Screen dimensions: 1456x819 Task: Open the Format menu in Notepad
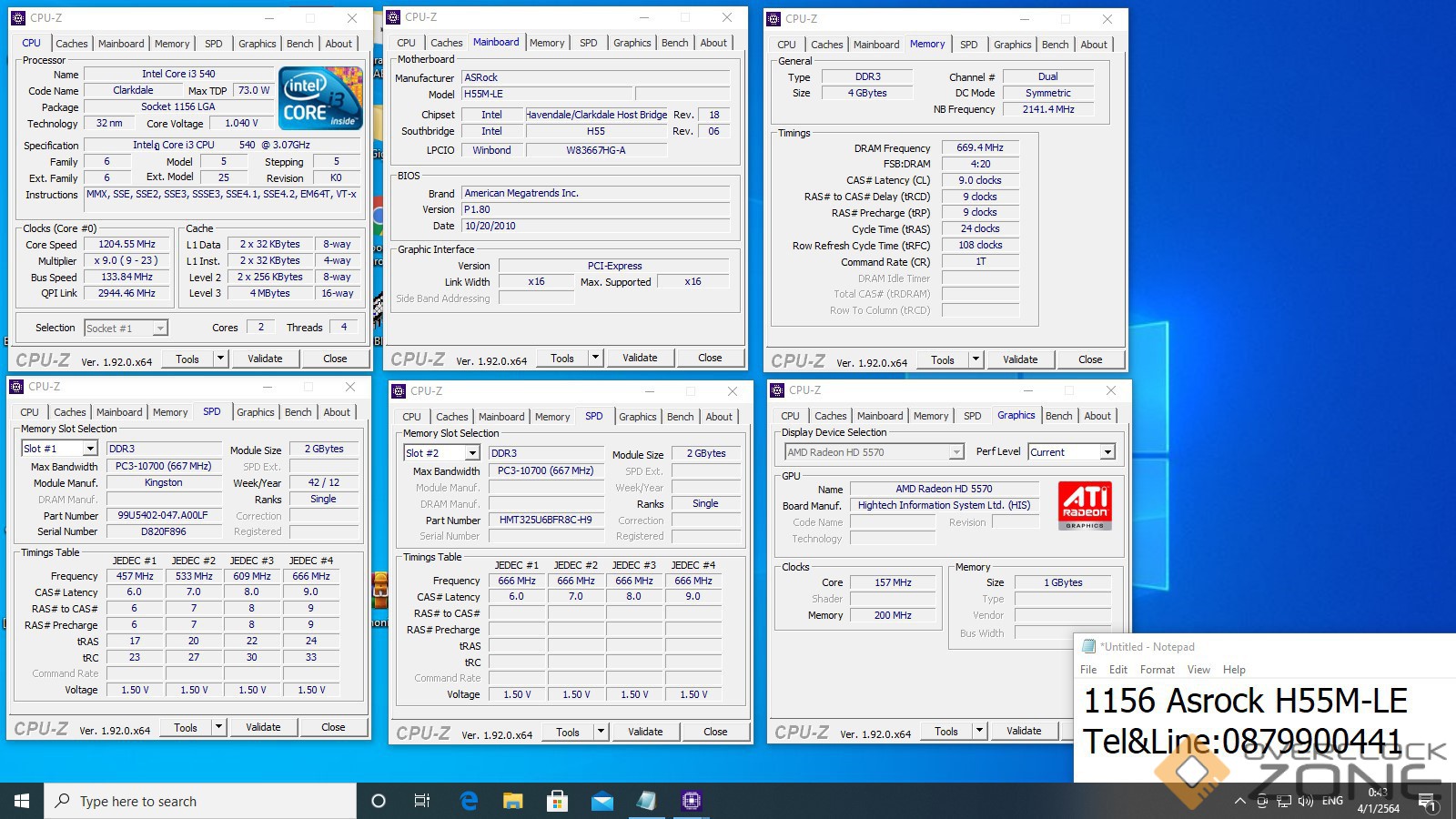click(x=1157, y=670)
